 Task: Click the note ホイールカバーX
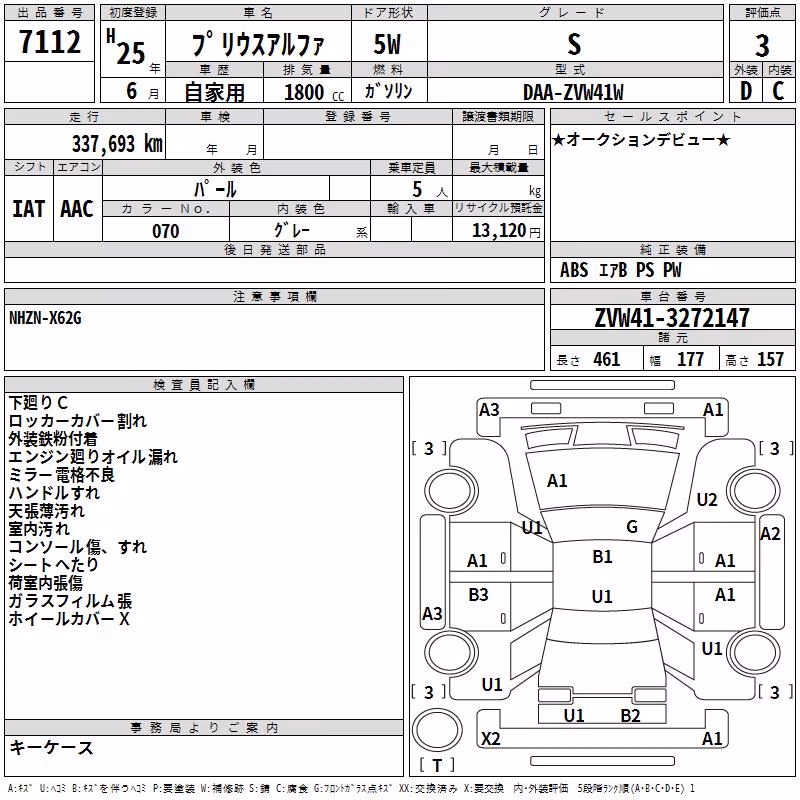point(69,619)
